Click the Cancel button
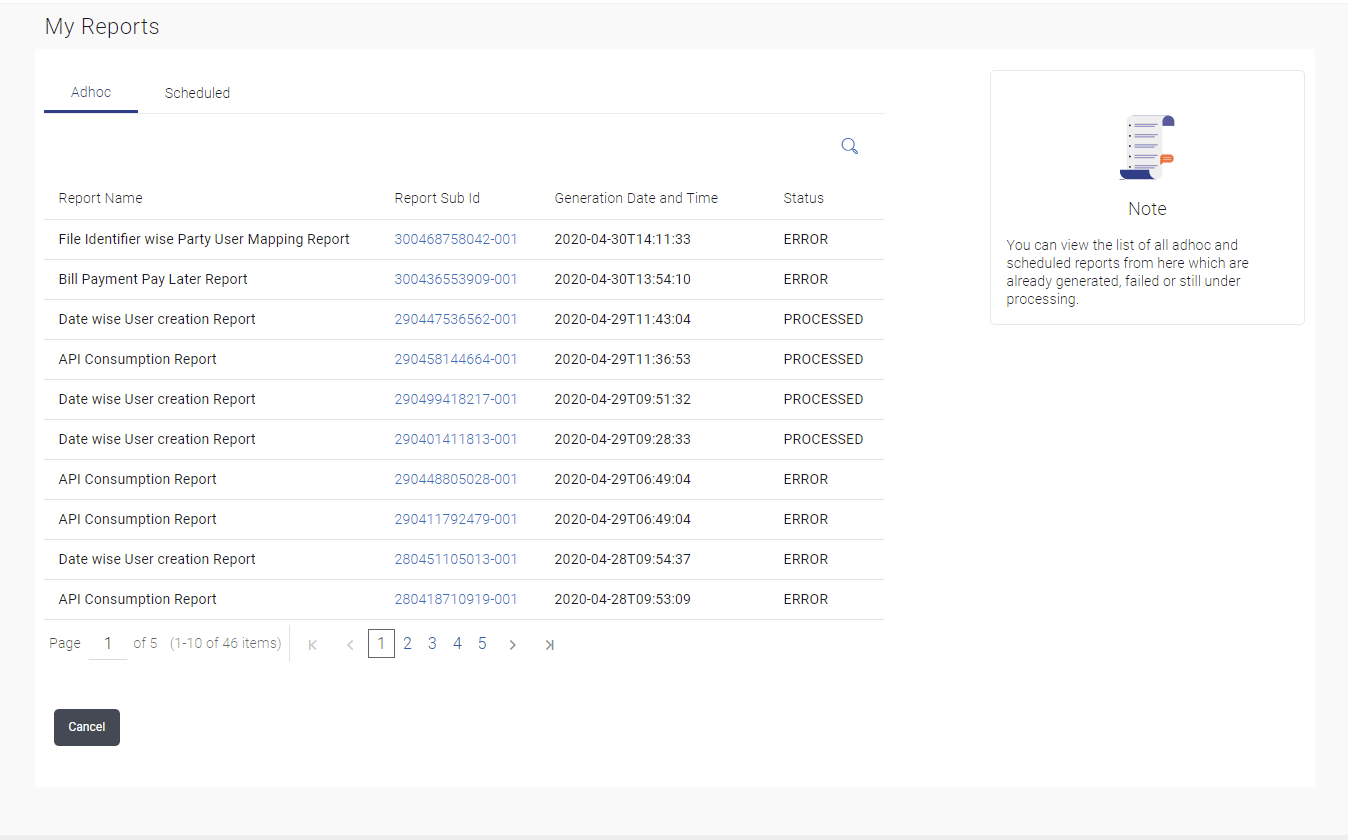The height and width of the screenshot is (840, 1348). [87, 727]
